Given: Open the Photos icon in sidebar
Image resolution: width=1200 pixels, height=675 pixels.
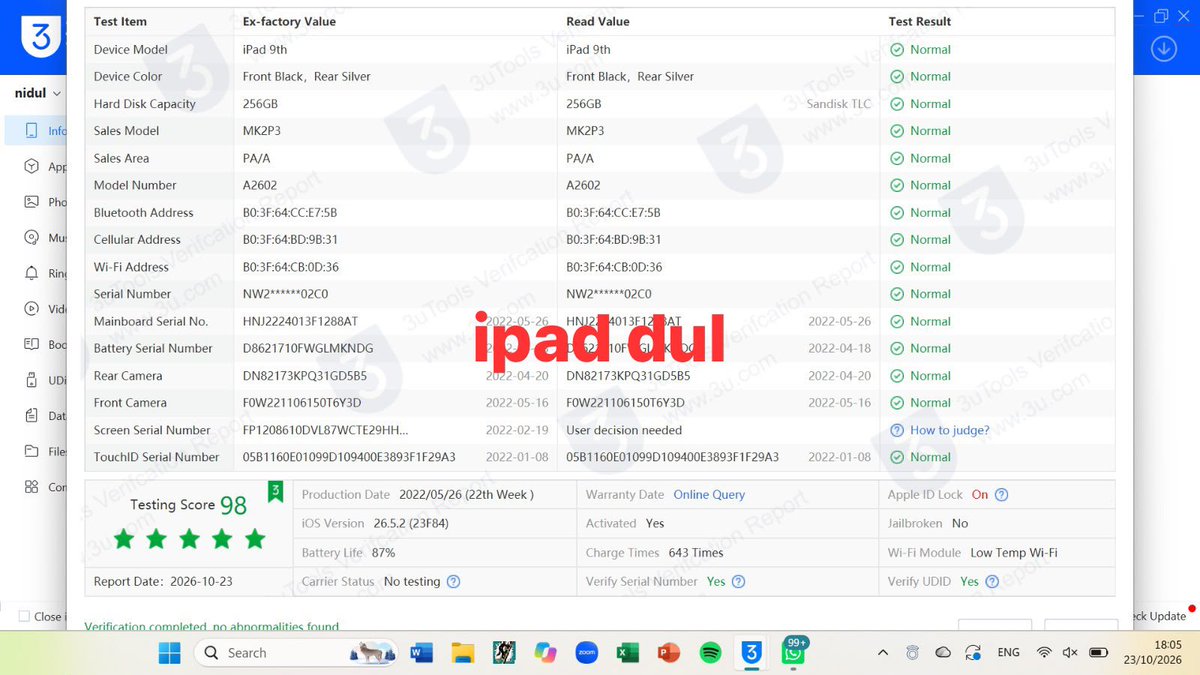Looking at the screenshot, I should click(x=31, y=202).
